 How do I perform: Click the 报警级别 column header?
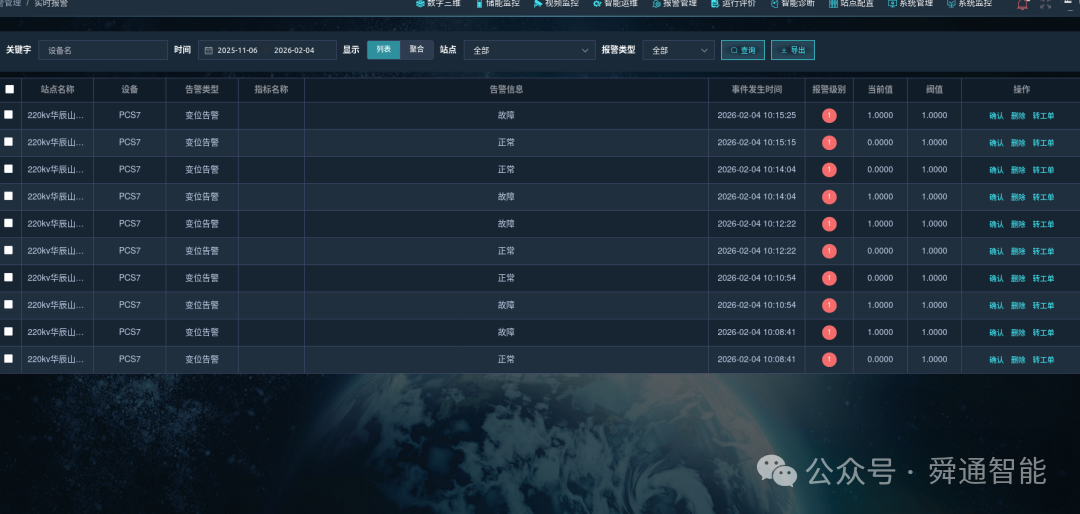pos(829,90)
